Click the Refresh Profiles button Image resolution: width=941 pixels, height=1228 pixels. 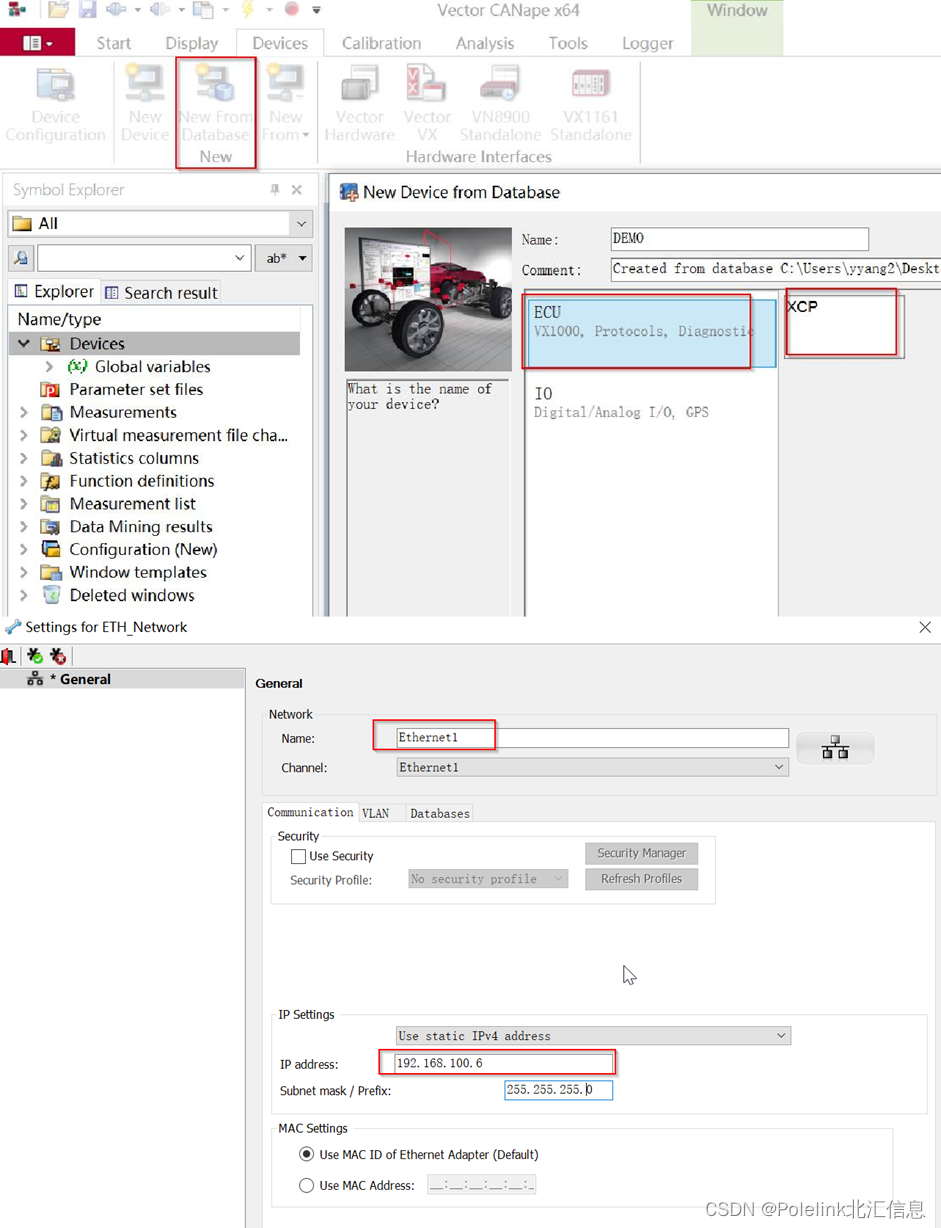point(641,879)
